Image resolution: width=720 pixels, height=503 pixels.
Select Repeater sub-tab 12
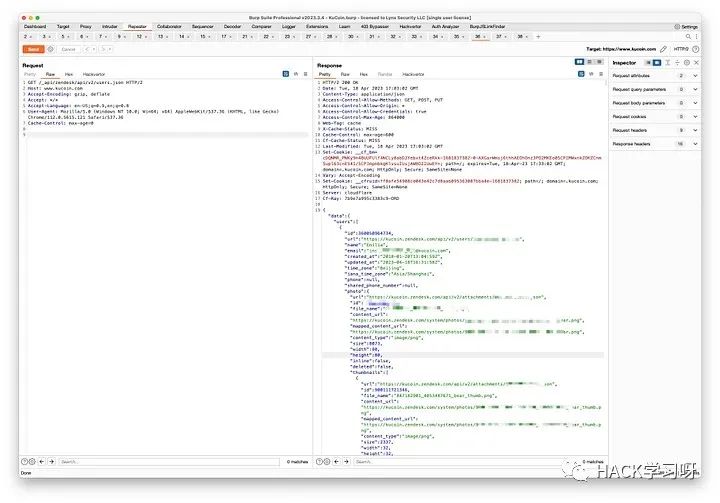pos(140,36)
